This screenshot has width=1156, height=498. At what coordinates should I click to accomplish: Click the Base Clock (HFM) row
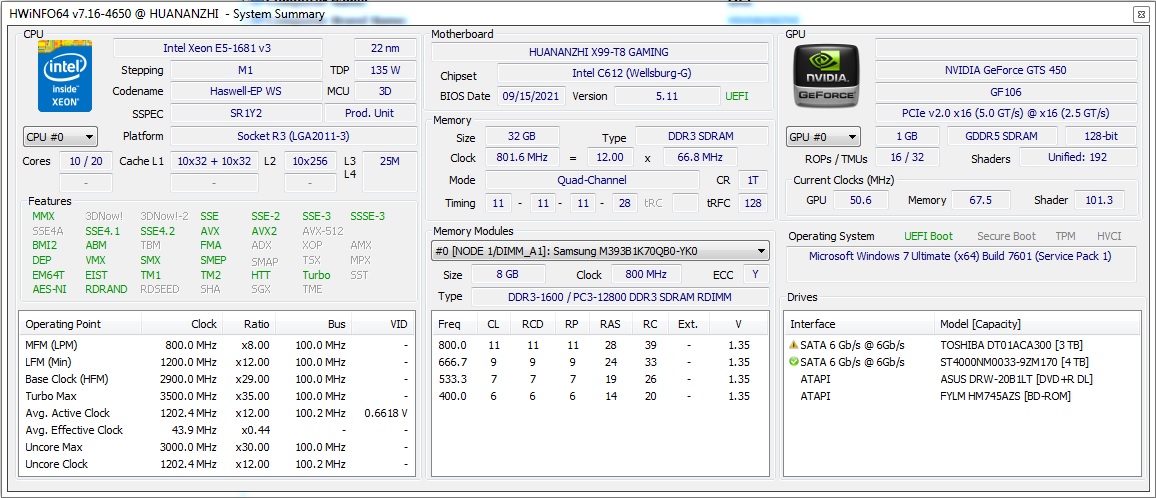[x=216, y=379]
